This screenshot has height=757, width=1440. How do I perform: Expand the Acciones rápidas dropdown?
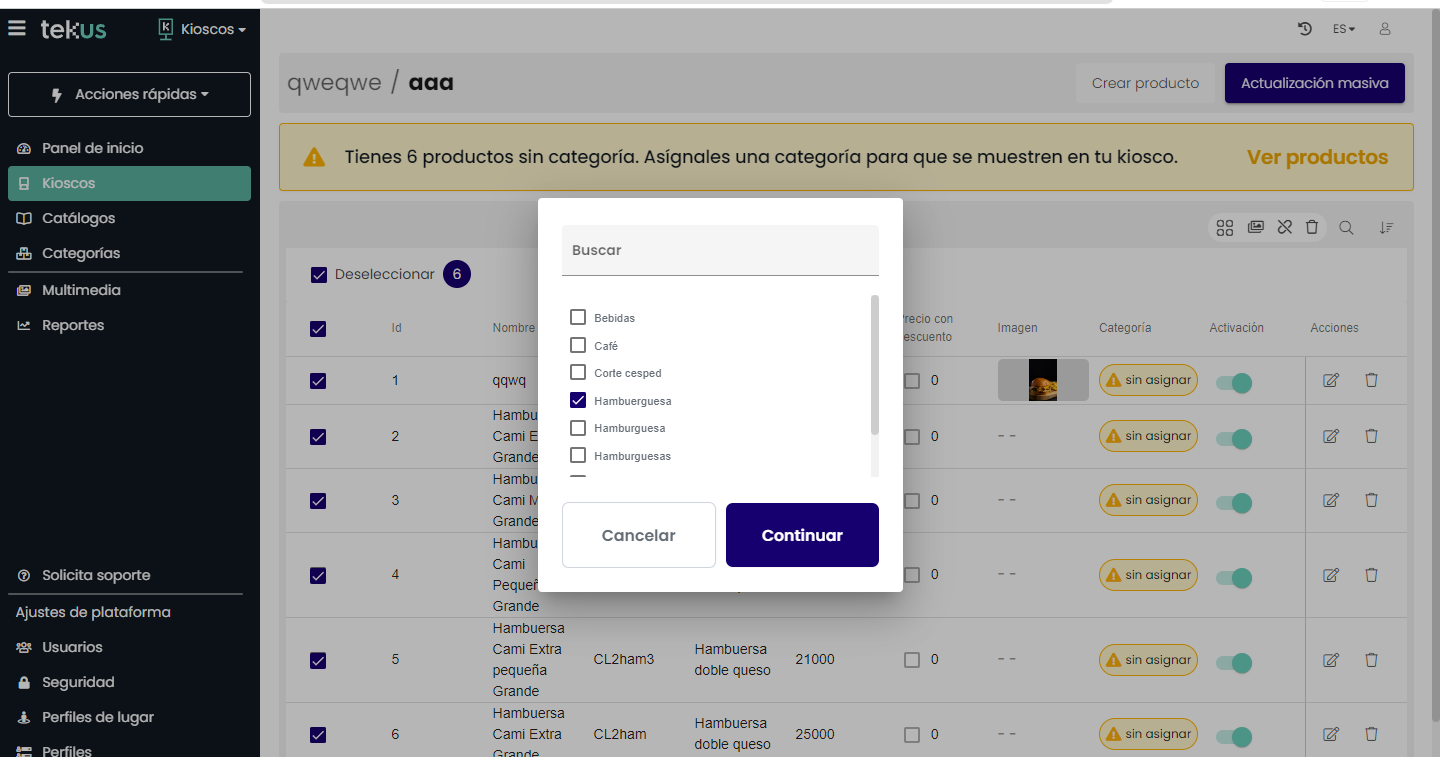tap(130, 95)
